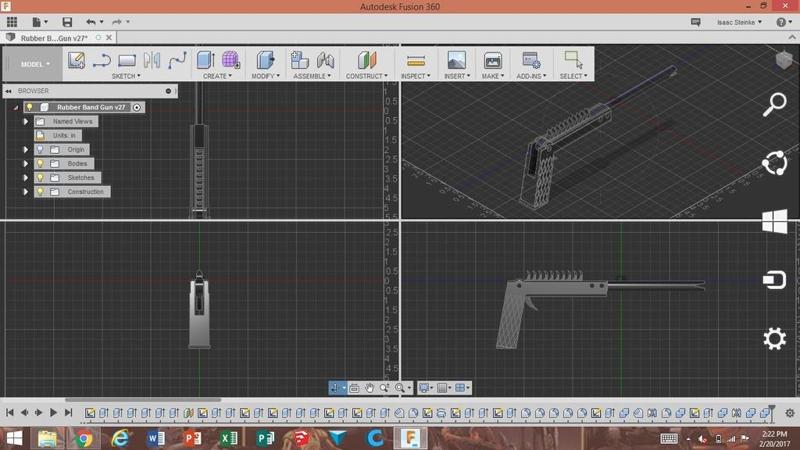Screen dimensions: 800x450
Task: Click the New Component assemble icon
Action: [x=299, y=60]
